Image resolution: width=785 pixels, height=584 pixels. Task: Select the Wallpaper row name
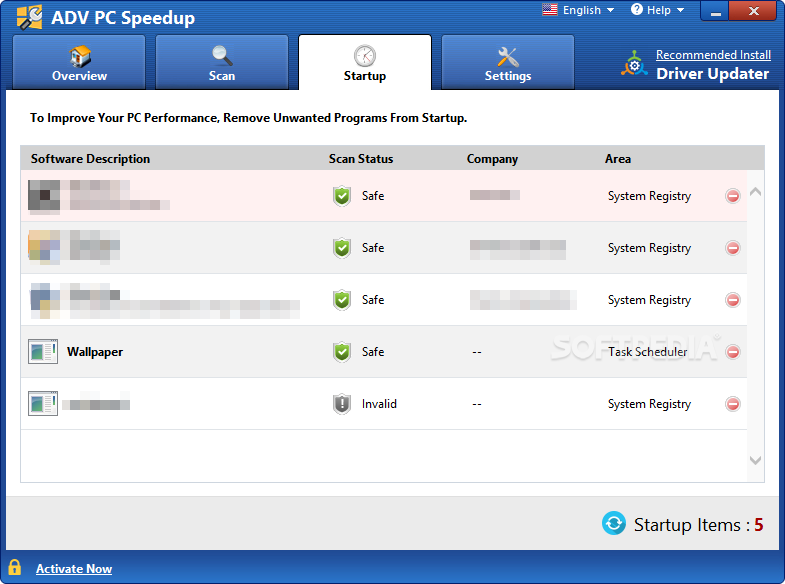click(x=95, y=352)
